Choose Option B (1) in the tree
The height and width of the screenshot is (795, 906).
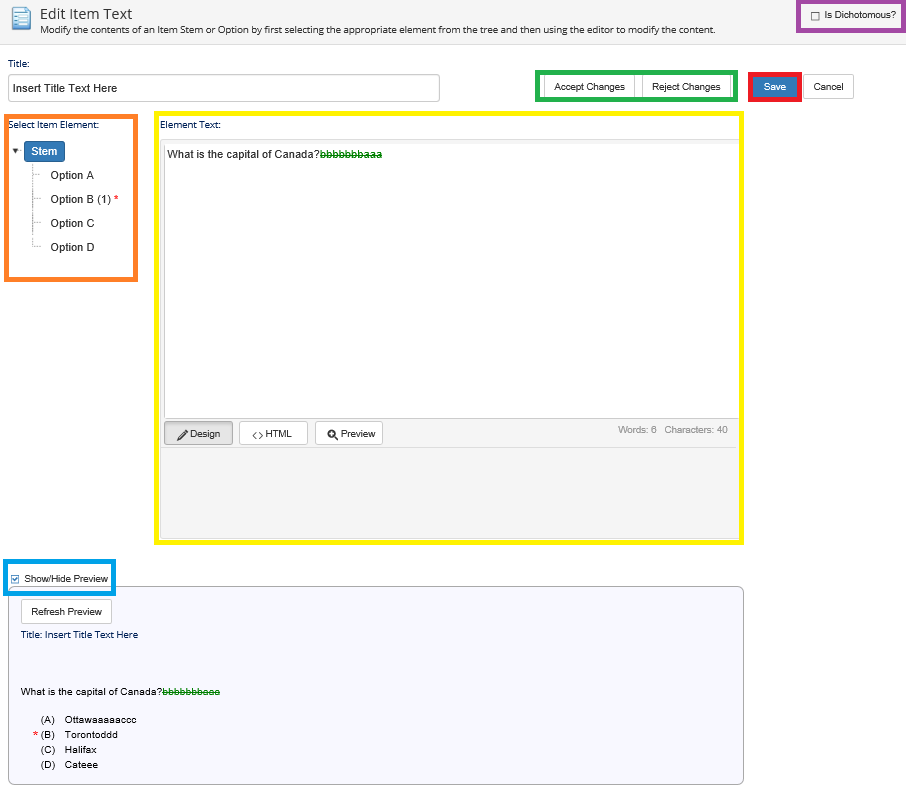pyautogui.click(x=80, y=199)
